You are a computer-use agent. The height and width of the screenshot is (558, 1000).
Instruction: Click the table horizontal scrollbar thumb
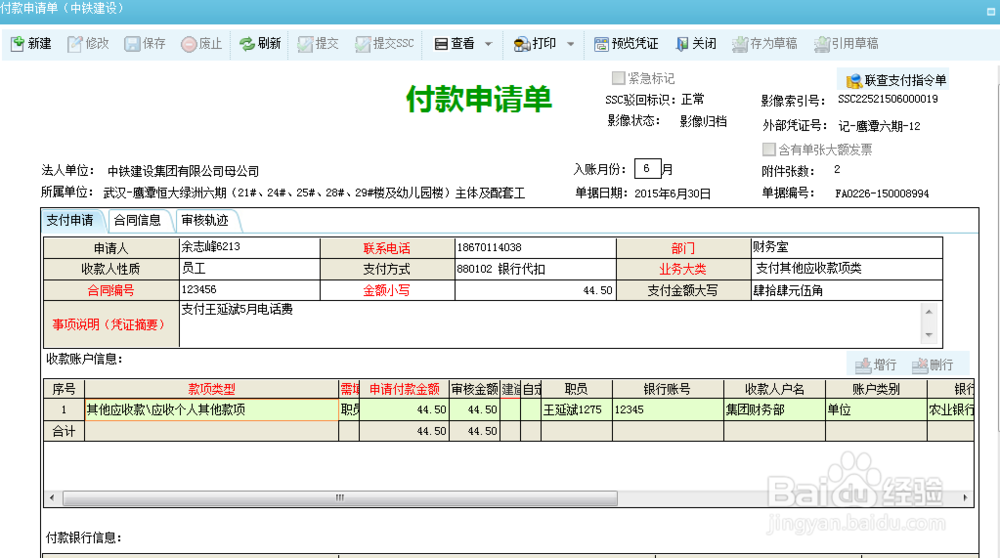click(x=340, y=497)
